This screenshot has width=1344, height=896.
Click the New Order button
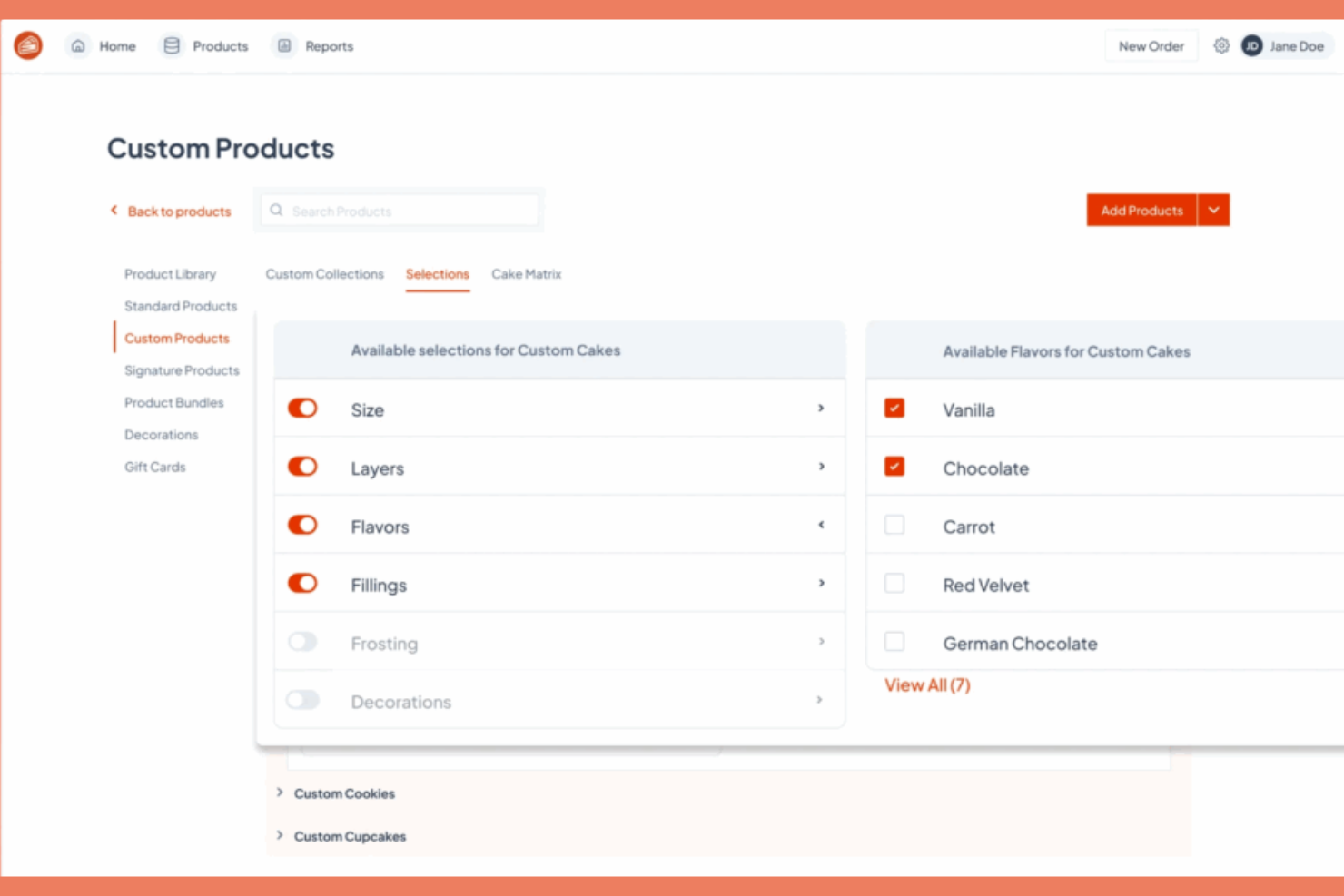1151,46
